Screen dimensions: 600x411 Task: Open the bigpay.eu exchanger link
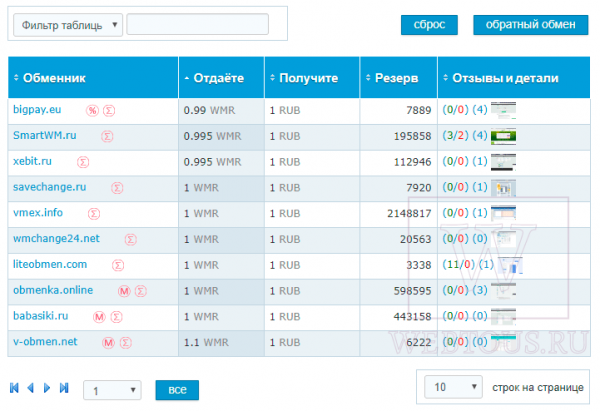[x=37, y=109]
